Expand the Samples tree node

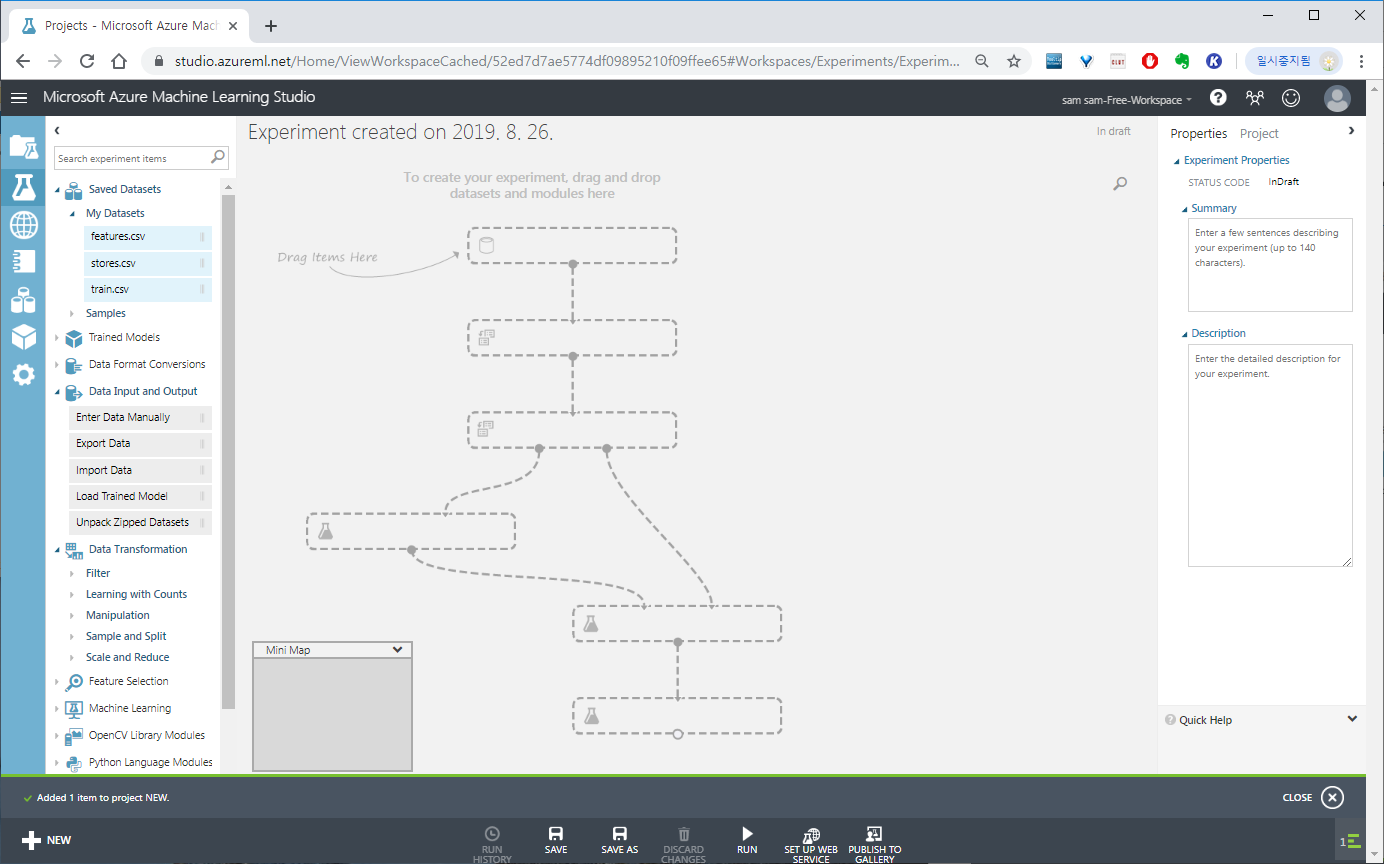(x=72, y=313)
